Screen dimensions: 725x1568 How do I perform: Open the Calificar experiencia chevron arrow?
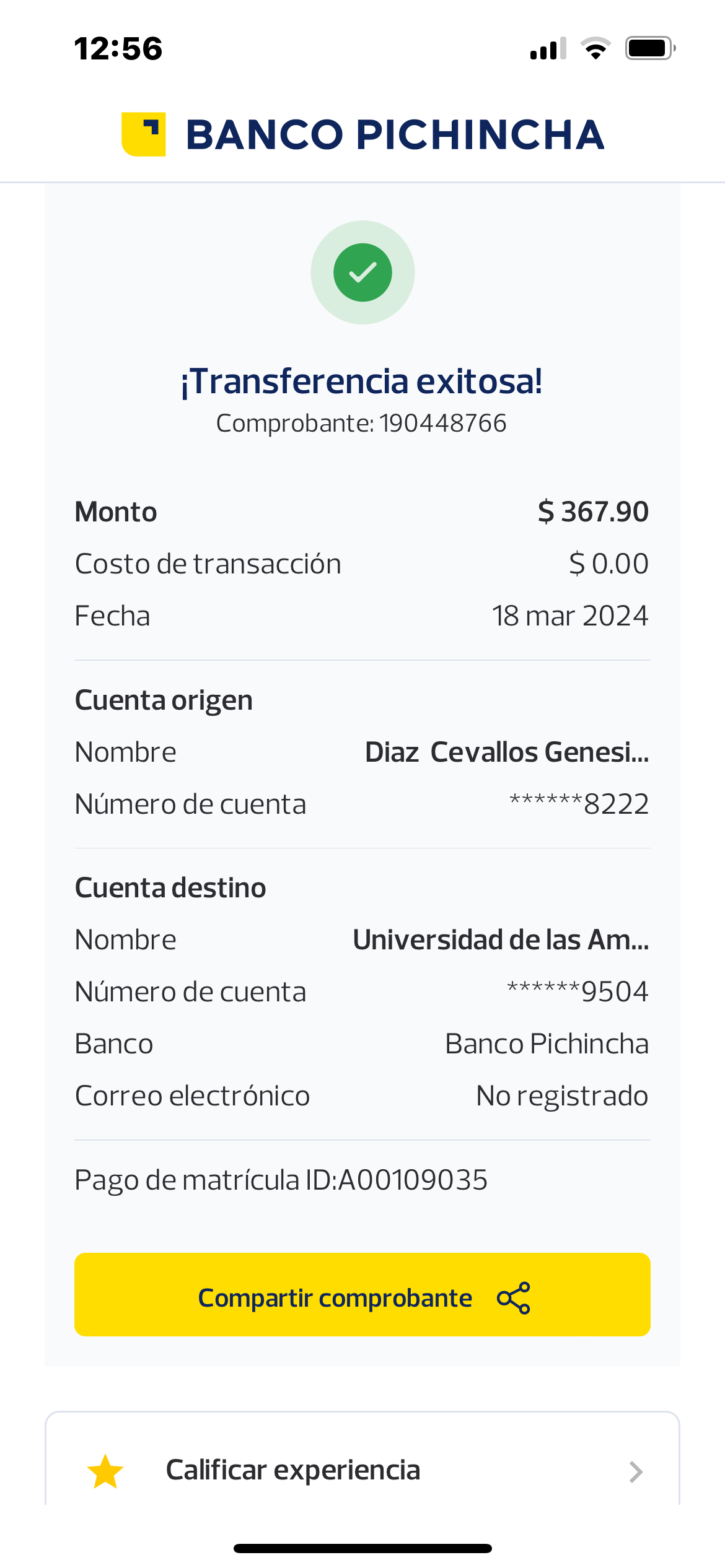(x=636, y=1472)
